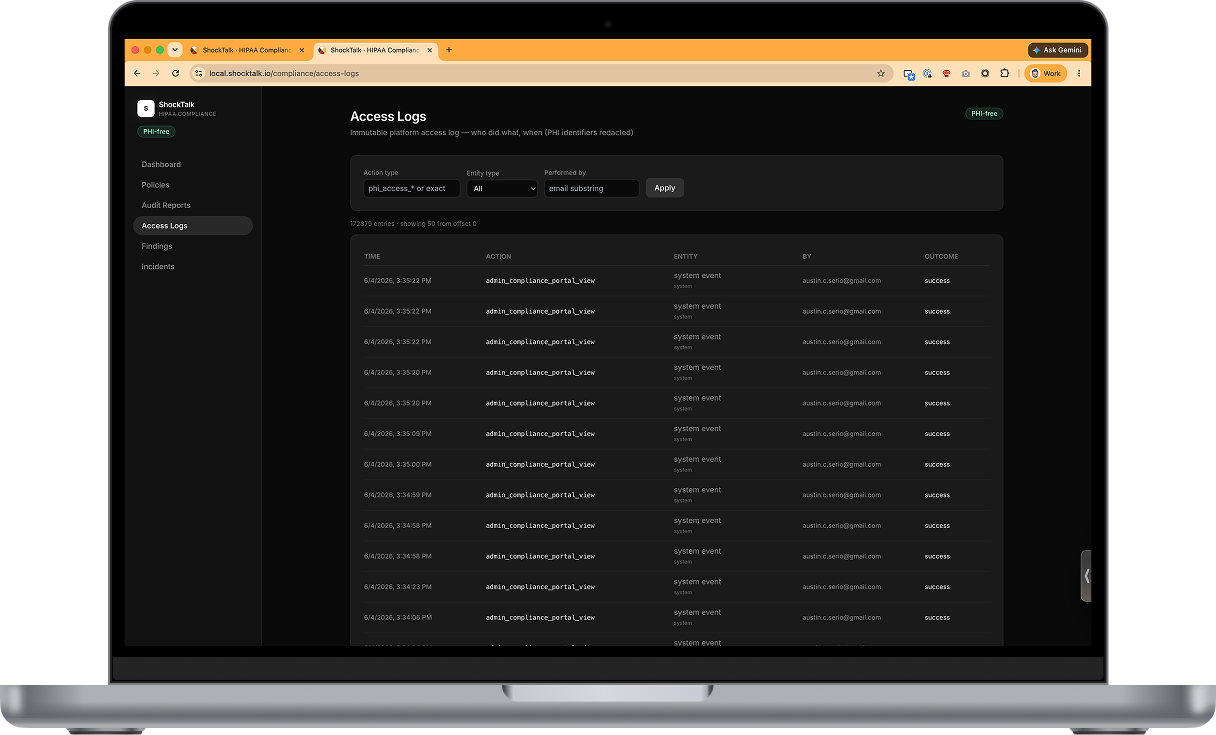Click the sidebar PHI-free badge
The image size is (1216, 735).
coord(156,132)
